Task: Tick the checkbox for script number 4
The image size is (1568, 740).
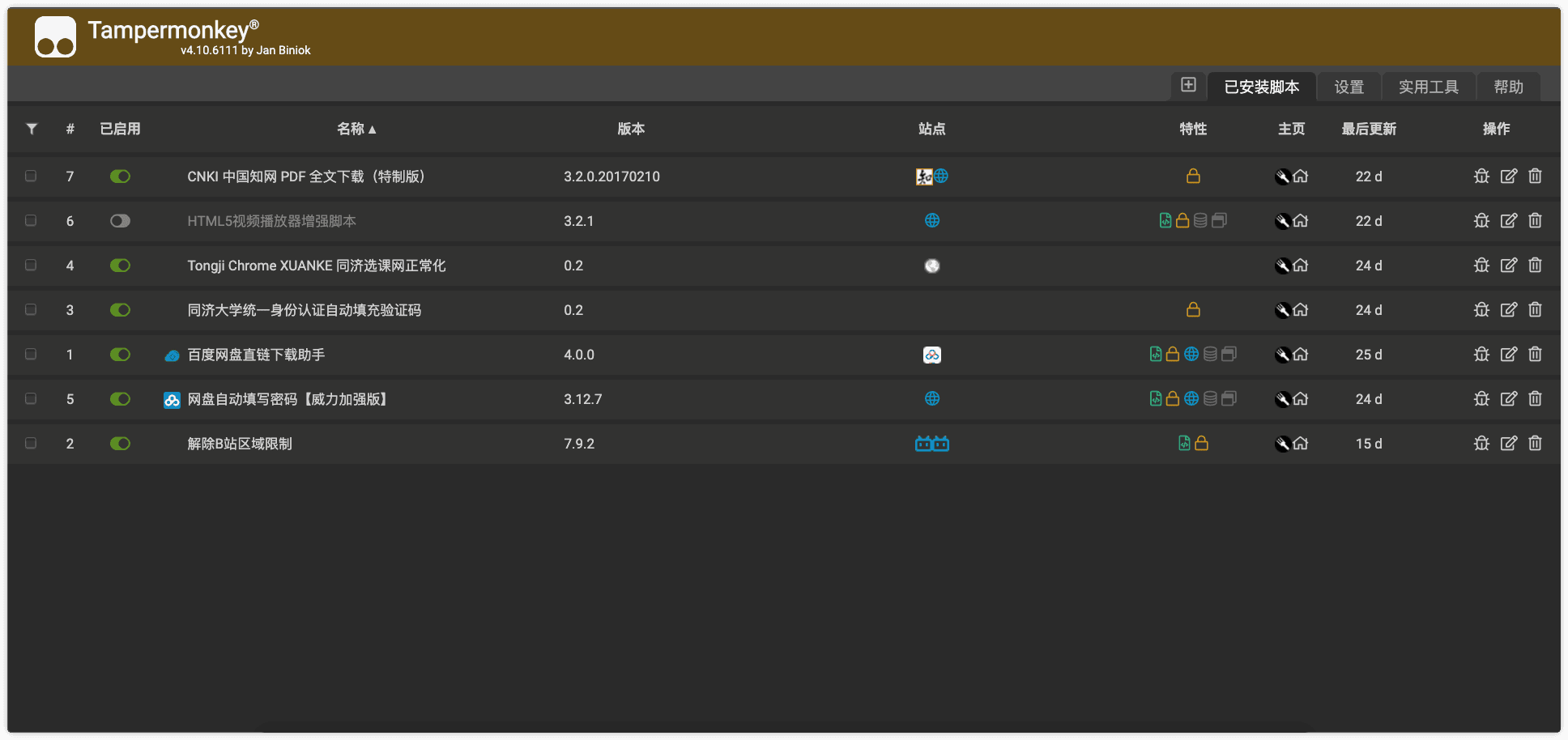Action: [x=31, y=265]
